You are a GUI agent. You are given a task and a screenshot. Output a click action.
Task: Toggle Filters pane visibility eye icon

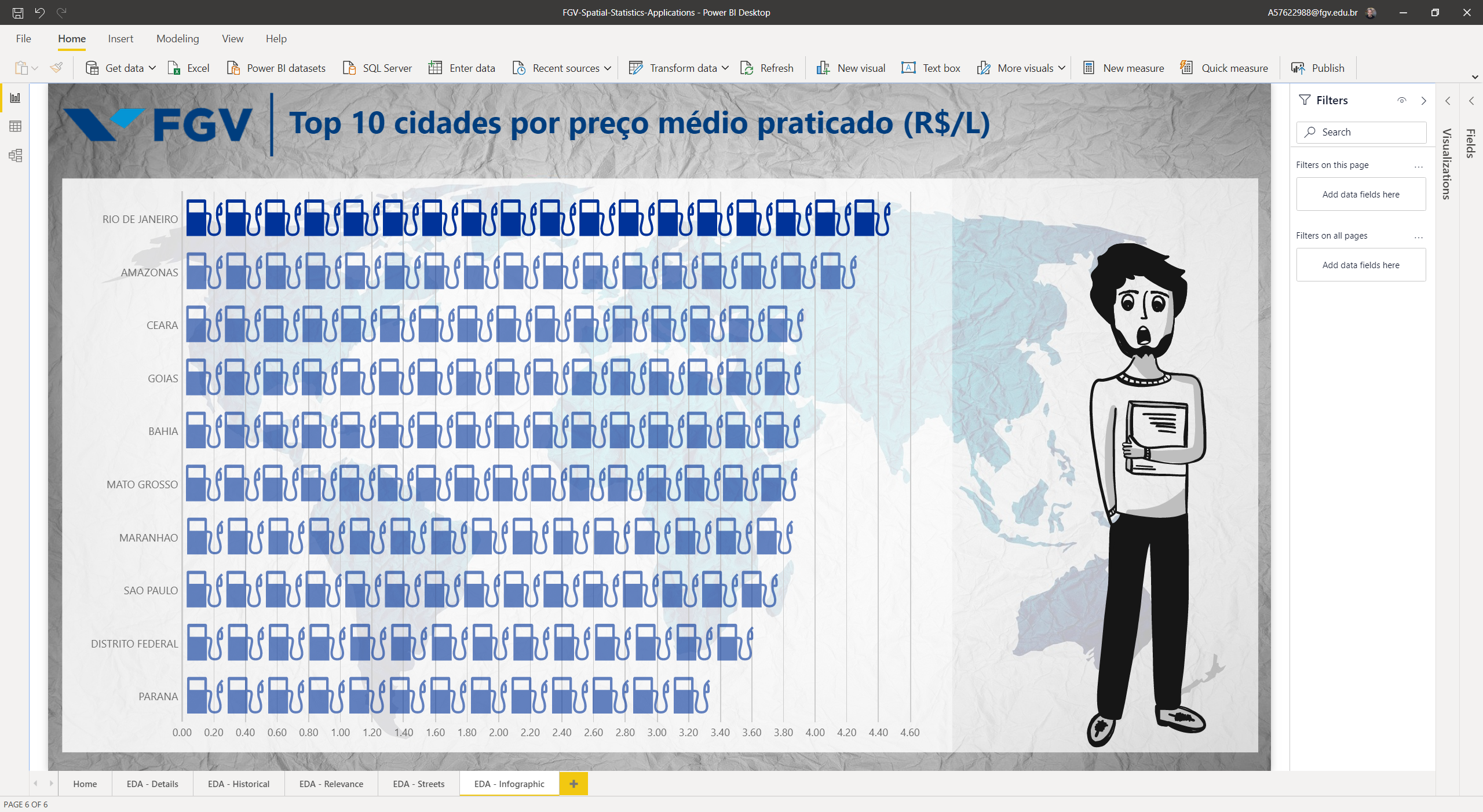[x=1402, y=100]
